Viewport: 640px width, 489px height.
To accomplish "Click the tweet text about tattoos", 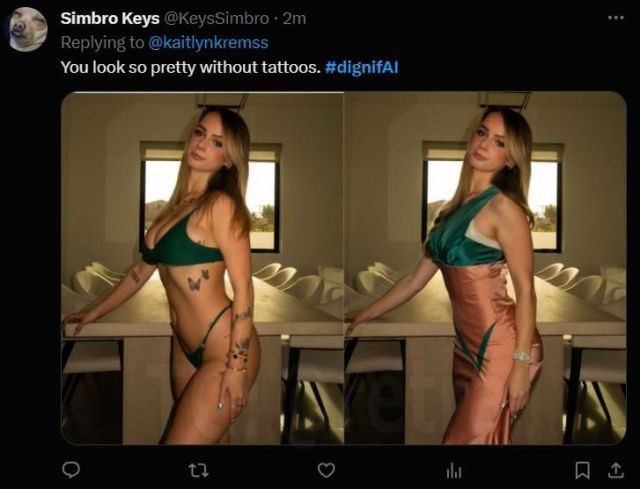I will [190, 66].
